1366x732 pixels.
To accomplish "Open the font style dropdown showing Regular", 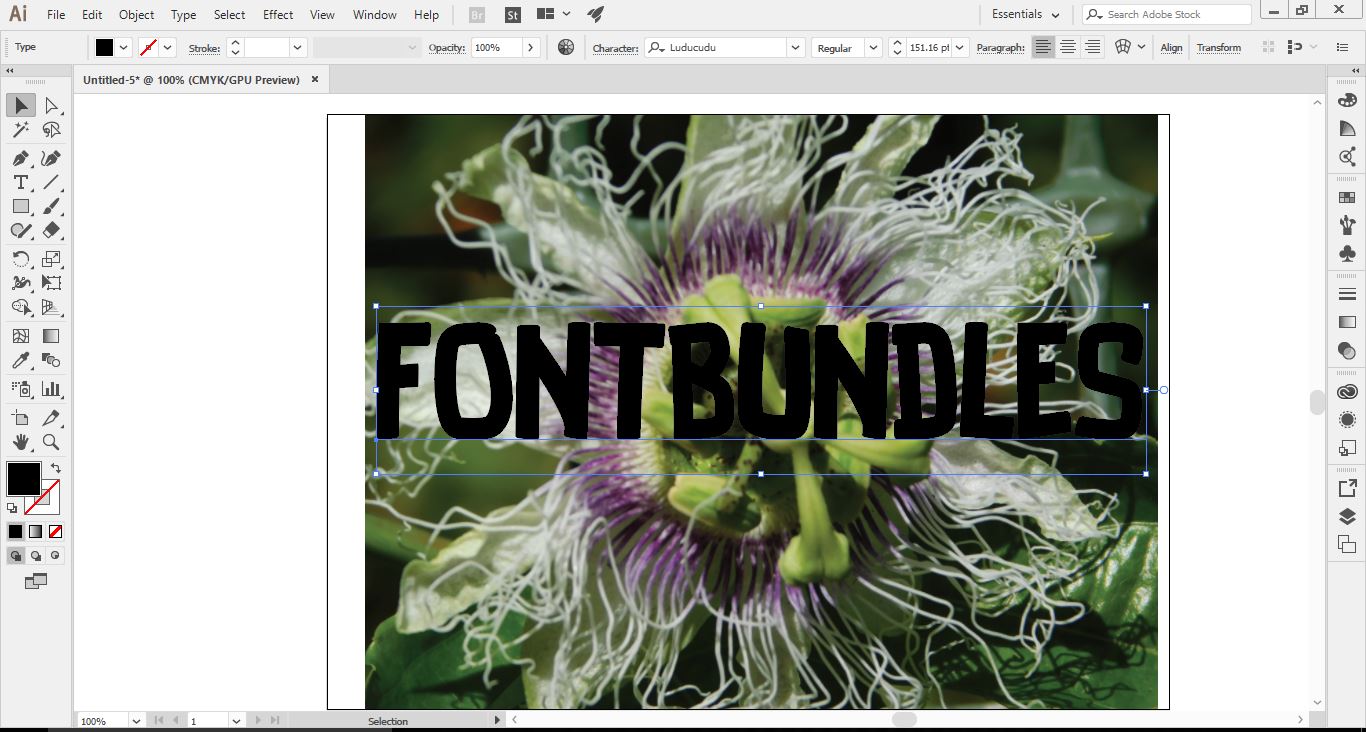I will click(x=871, y=47).
